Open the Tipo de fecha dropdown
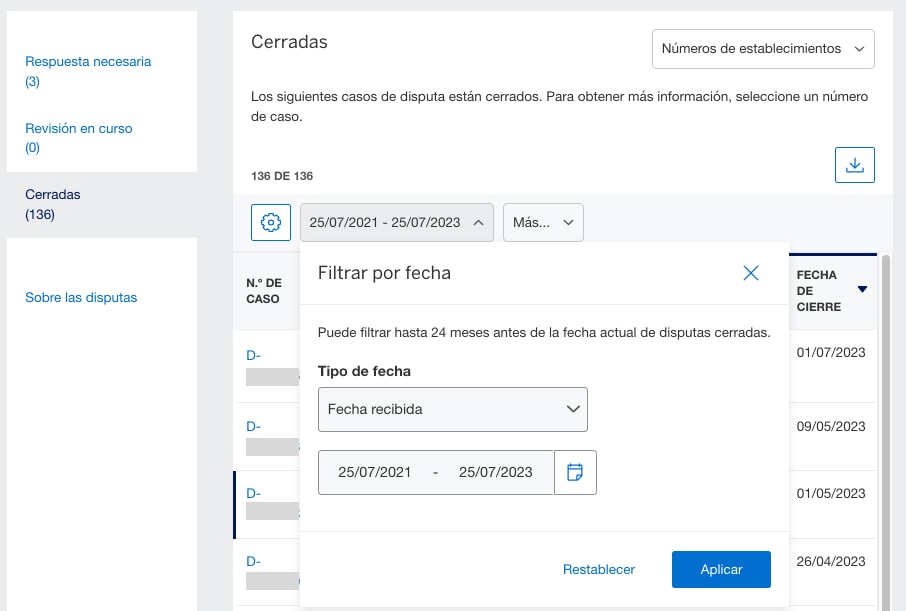The image size is (906, 611). click(452, 409)
